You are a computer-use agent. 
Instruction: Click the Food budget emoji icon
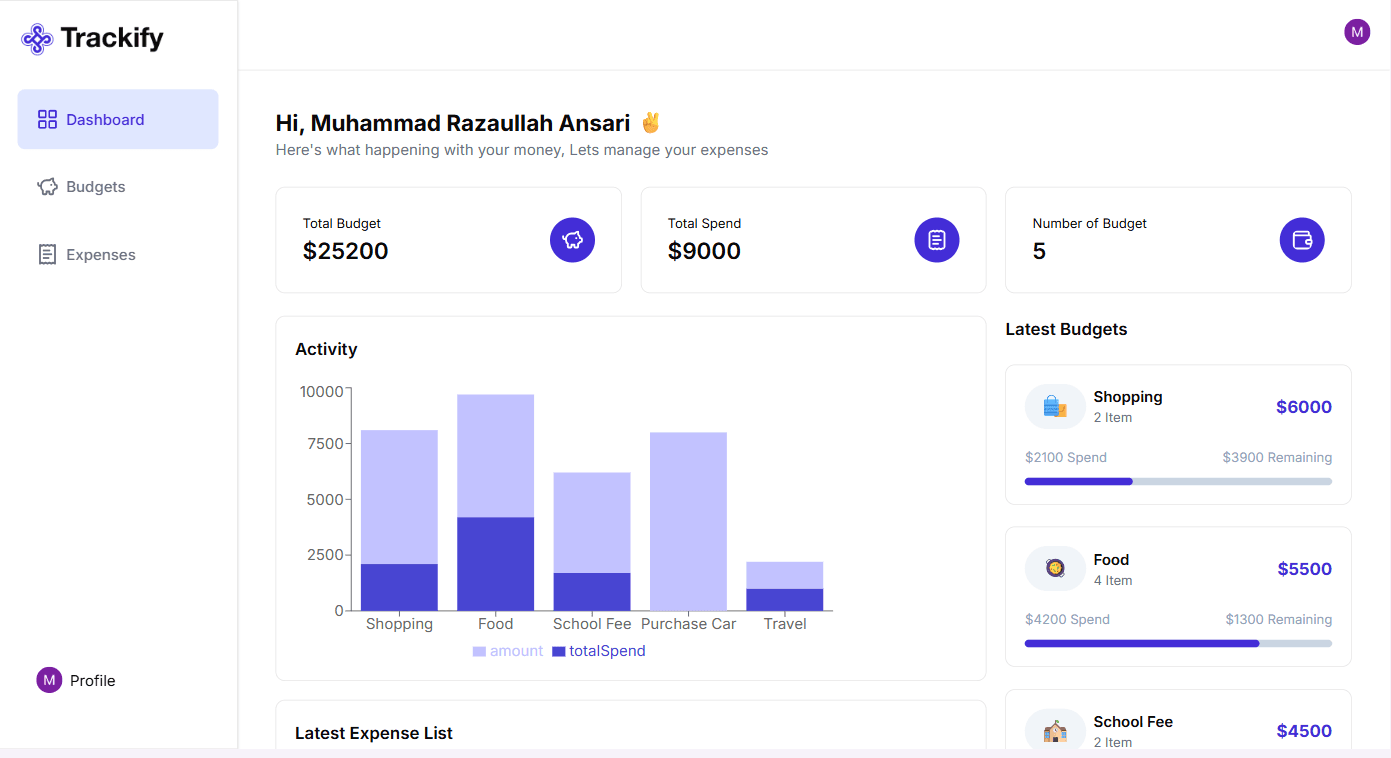[1055, 569]
